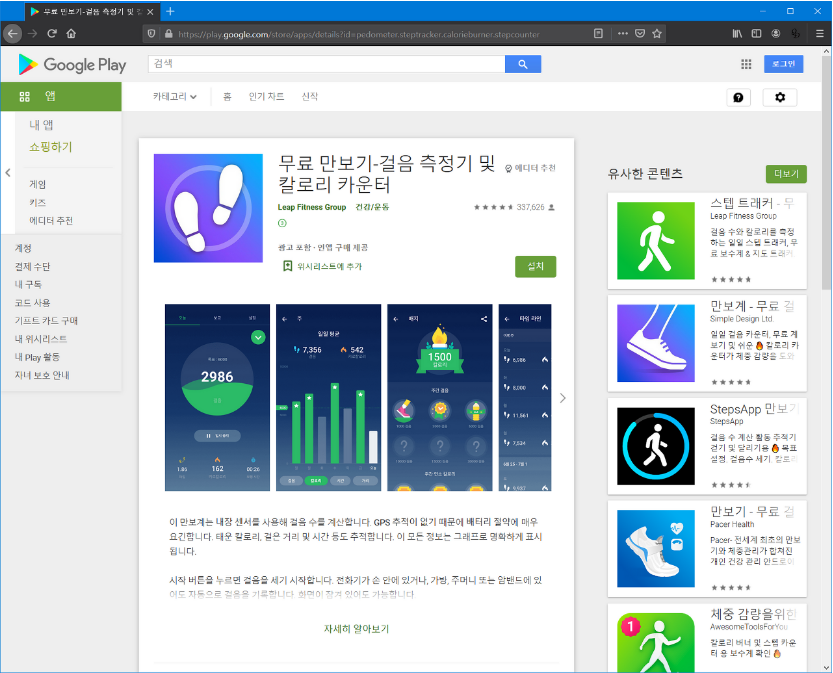Show next screenshots with right arrow
The height and width of the screenshot is (673, 833).
[x=563, y=398]
